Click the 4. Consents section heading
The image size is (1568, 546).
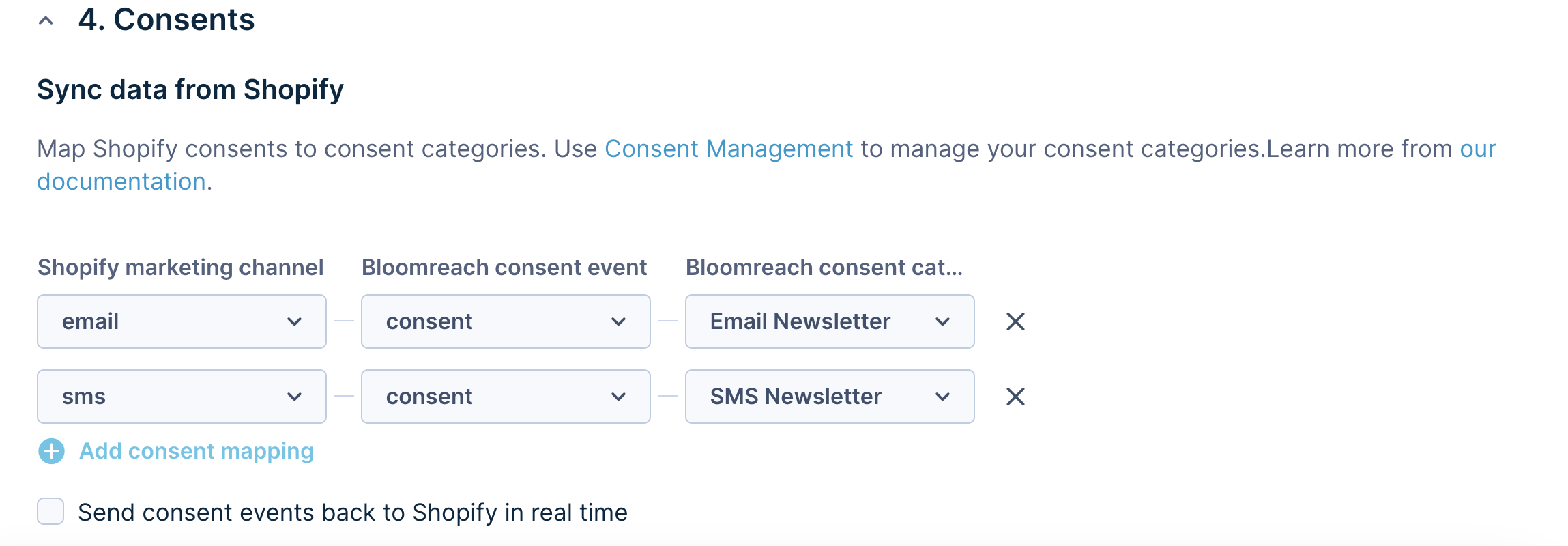click(166, 19)
